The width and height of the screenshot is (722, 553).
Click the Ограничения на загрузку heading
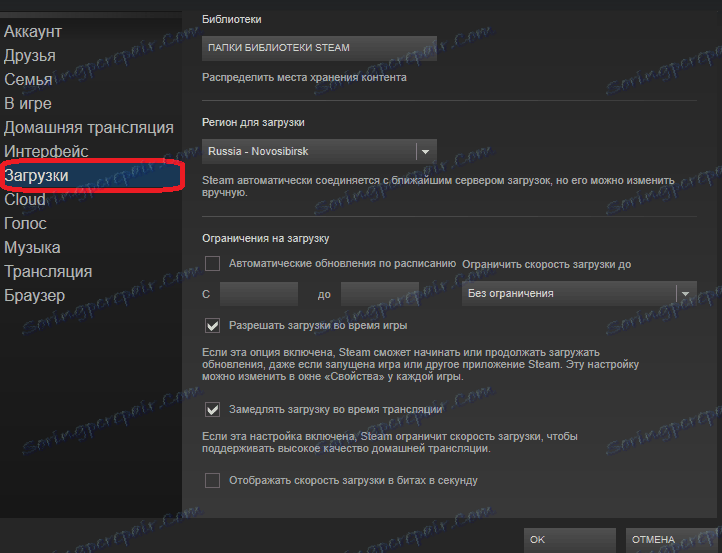pyautogui.click(x=266, y=239)
